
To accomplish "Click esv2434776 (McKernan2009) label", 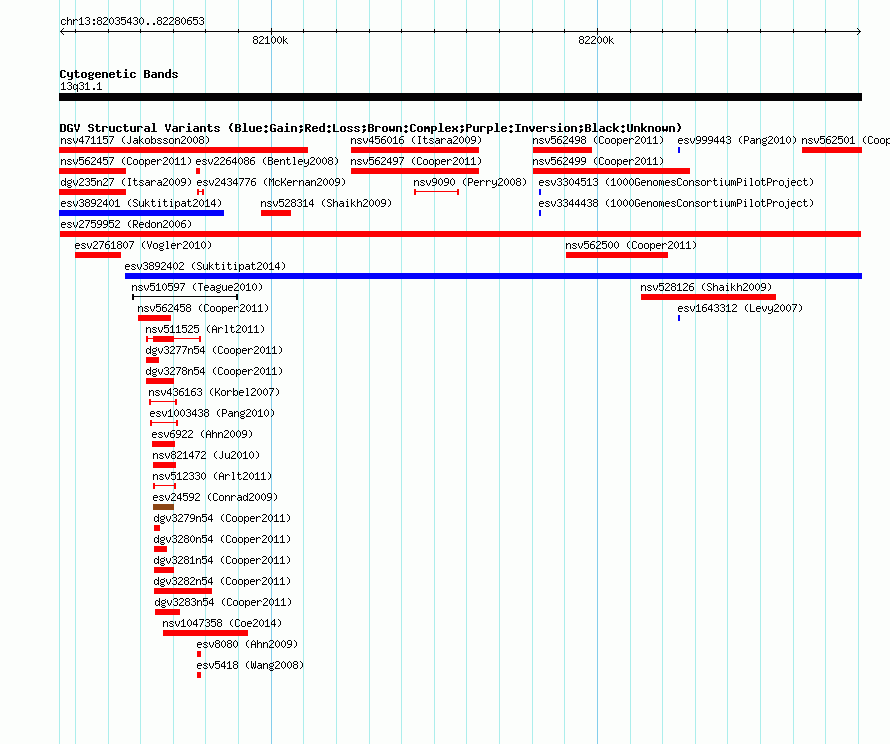I will [271, 182].
